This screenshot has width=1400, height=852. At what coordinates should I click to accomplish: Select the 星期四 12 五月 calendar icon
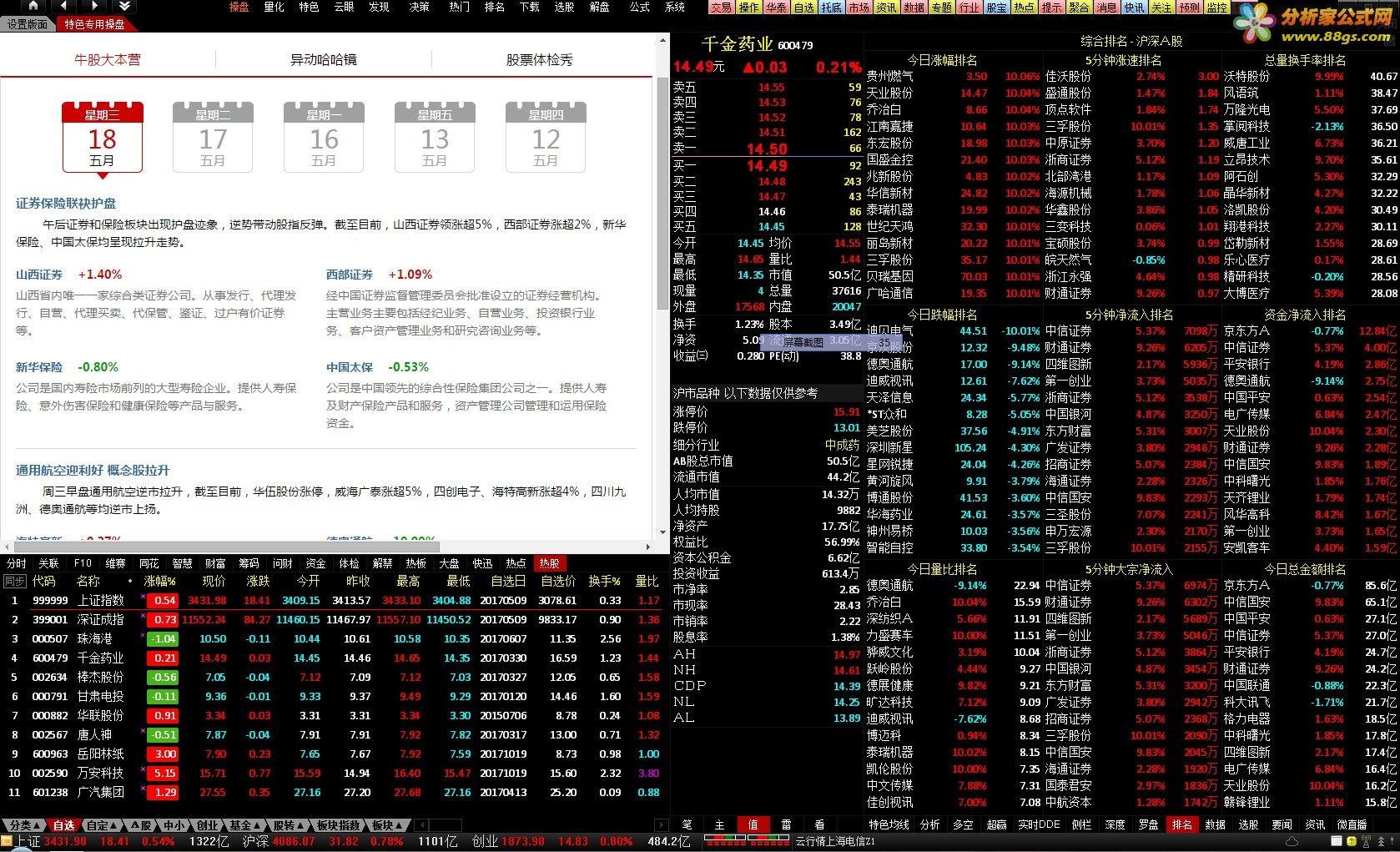click(546, 137)
